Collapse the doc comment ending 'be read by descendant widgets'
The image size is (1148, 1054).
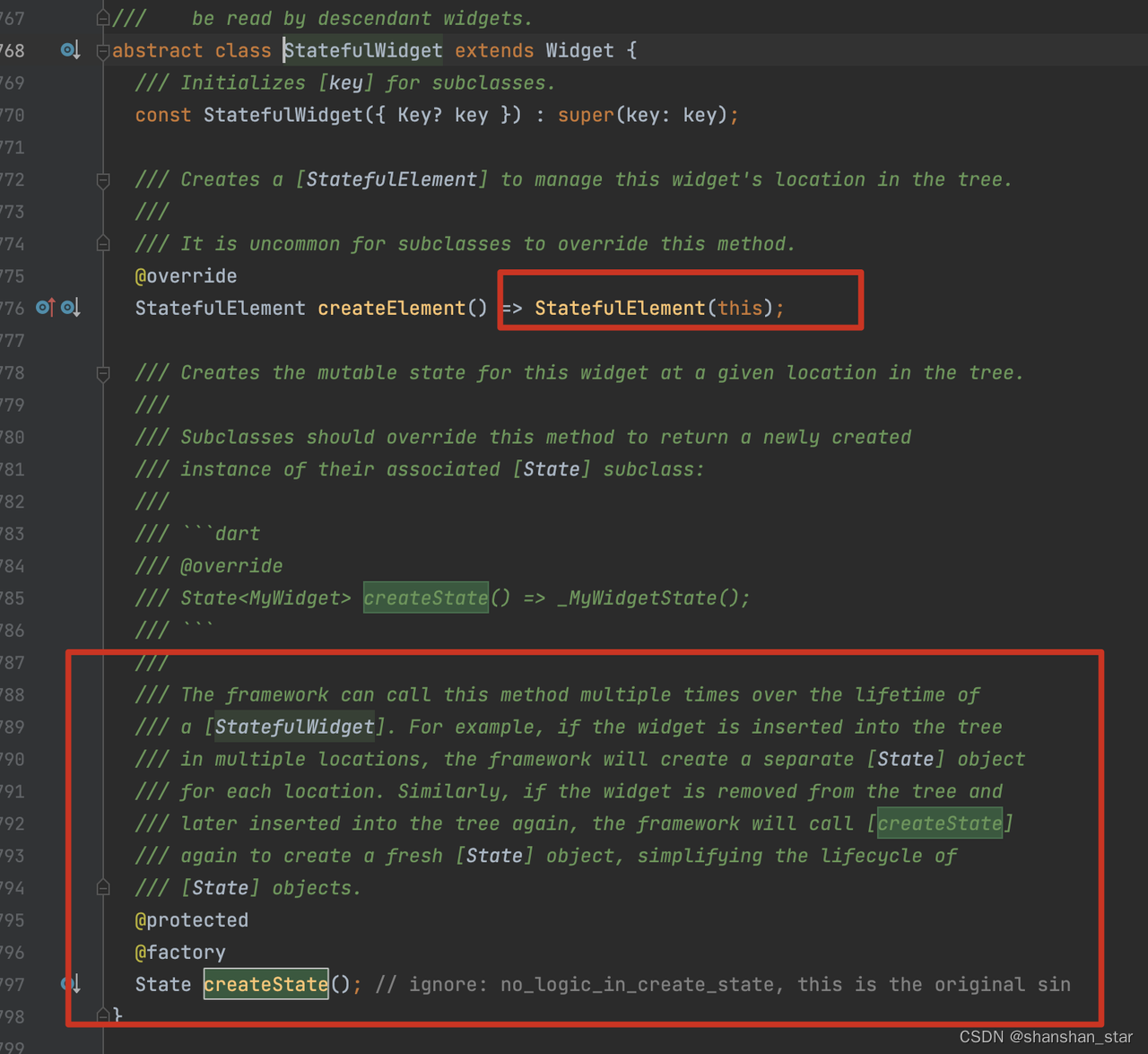pos(103,17)
